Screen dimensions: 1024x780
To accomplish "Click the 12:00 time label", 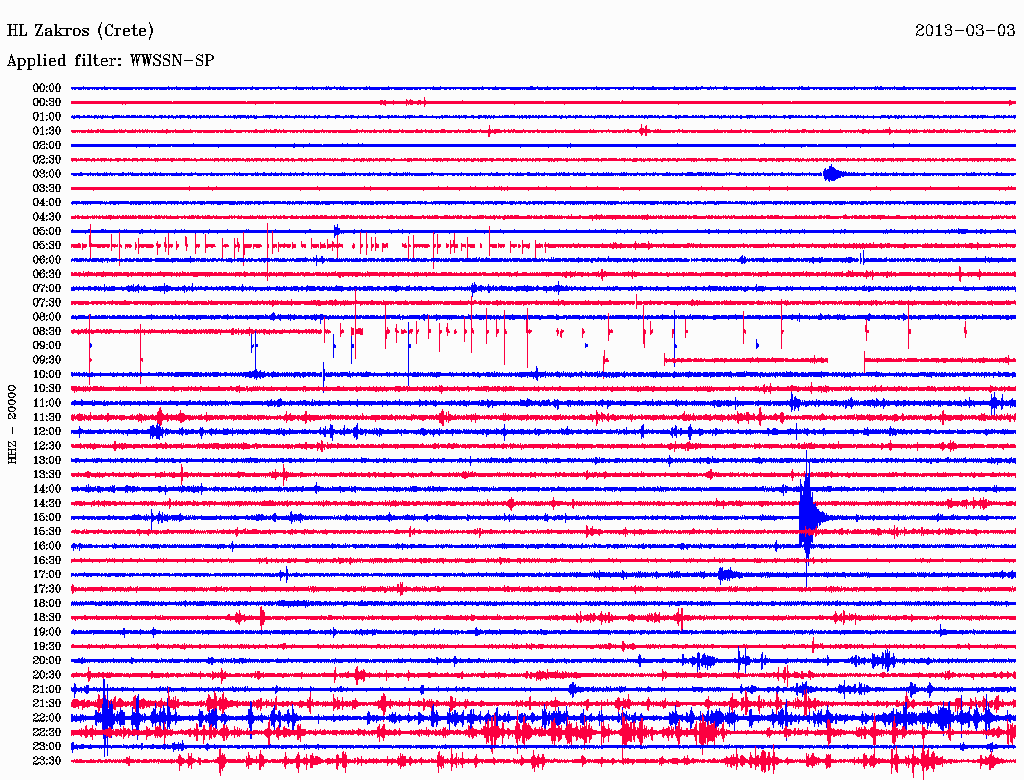I will tap(47, 432).
